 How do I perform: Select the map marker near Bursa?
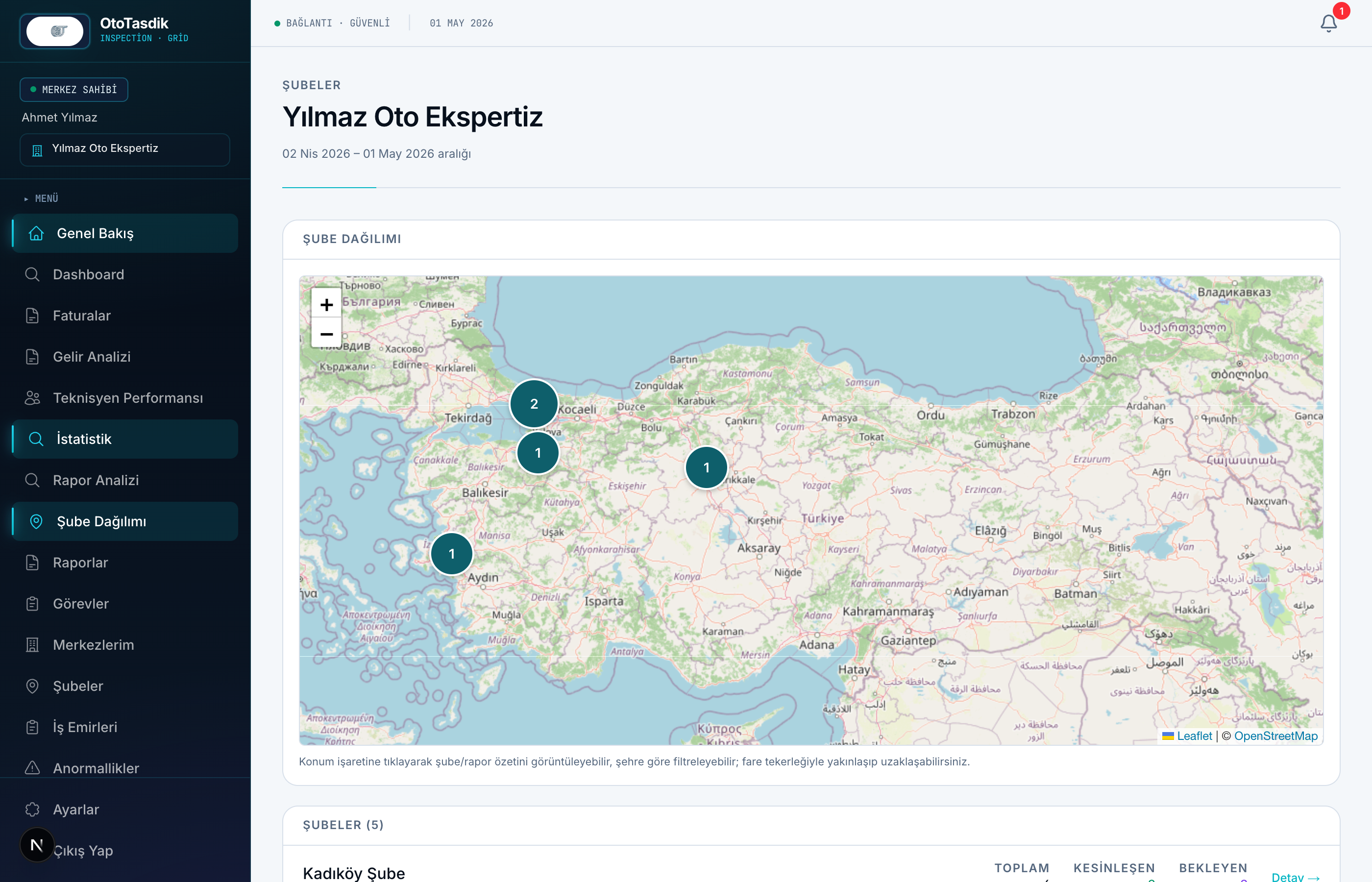[538, 453]
